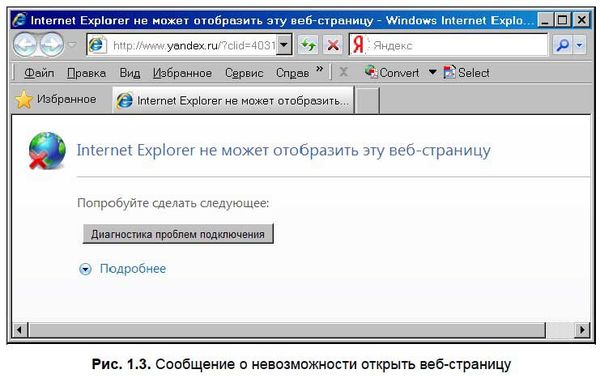
Task: Click the Convert toolbar button
Action: pyautogui.click(x=392, y=72)
